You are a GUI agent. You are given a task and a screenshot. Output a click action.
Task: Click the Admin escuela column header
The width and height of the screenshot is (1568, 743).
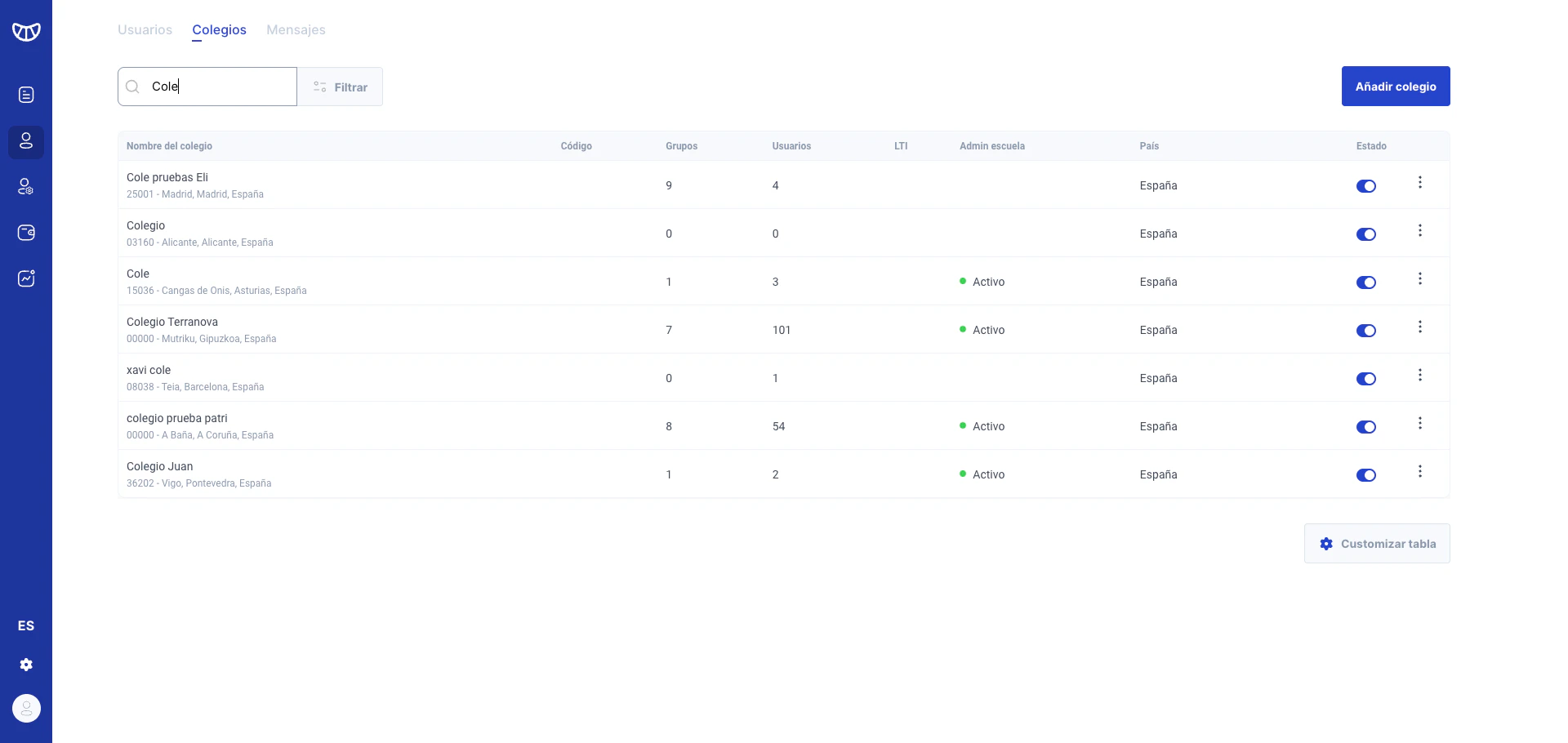[x=991, y=146]
